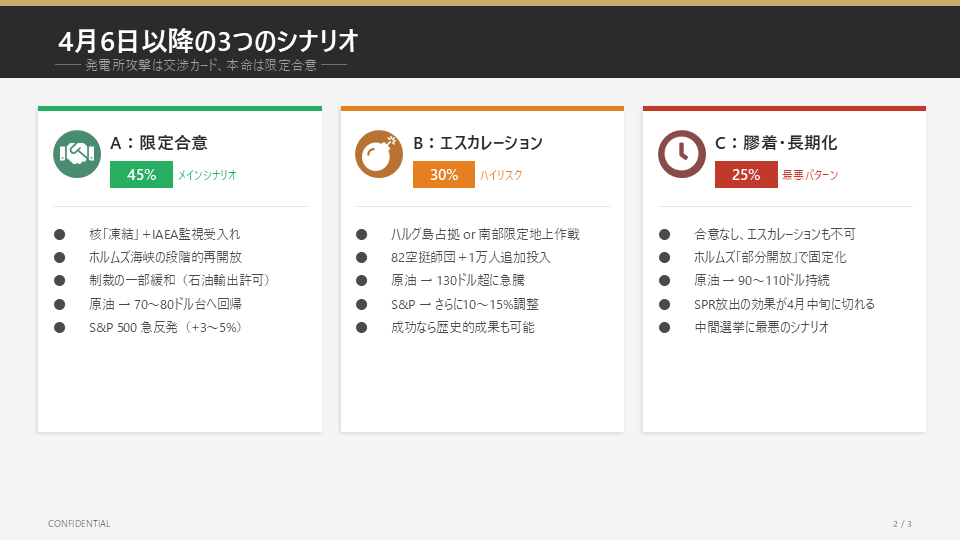This screenshot has height=540, width=960.
Task: Click the メインシナリオ label
Action: pos(207,175)
